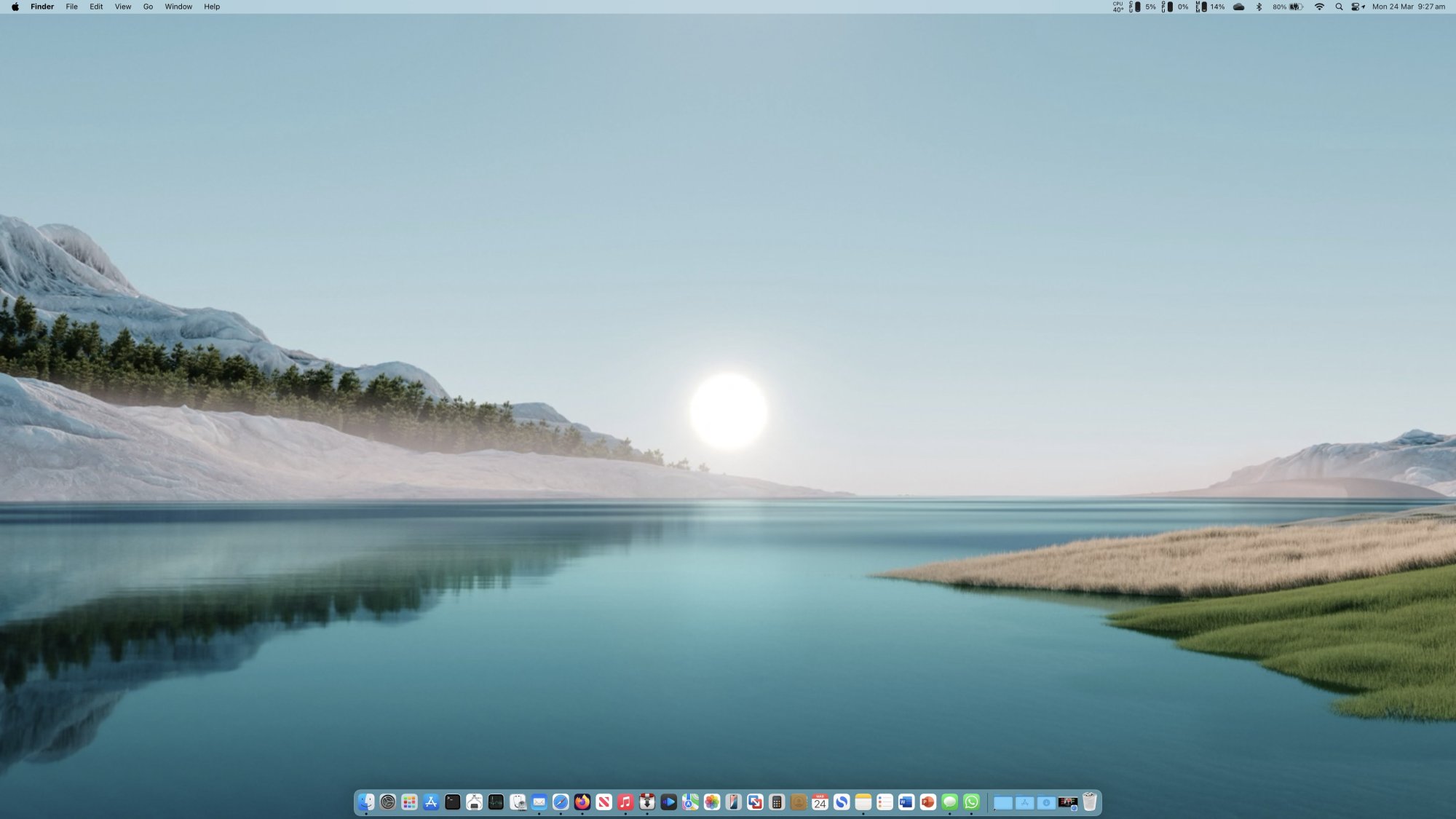Screen dimensions: 1456x819
Task: Open the File menu
Action: tap(71, 7)
